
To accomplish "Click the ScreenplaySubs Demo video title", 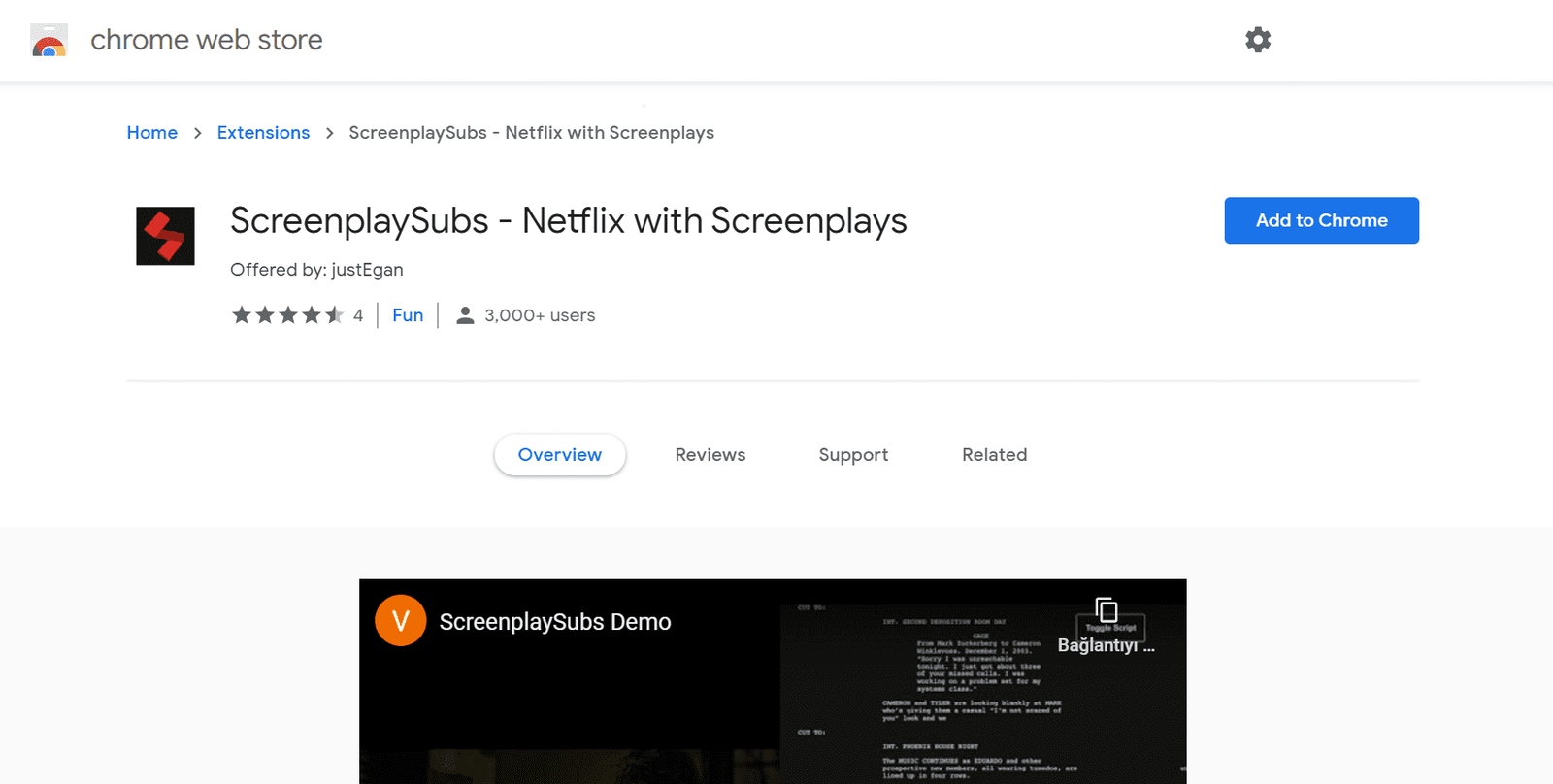I will pos(555,622).
